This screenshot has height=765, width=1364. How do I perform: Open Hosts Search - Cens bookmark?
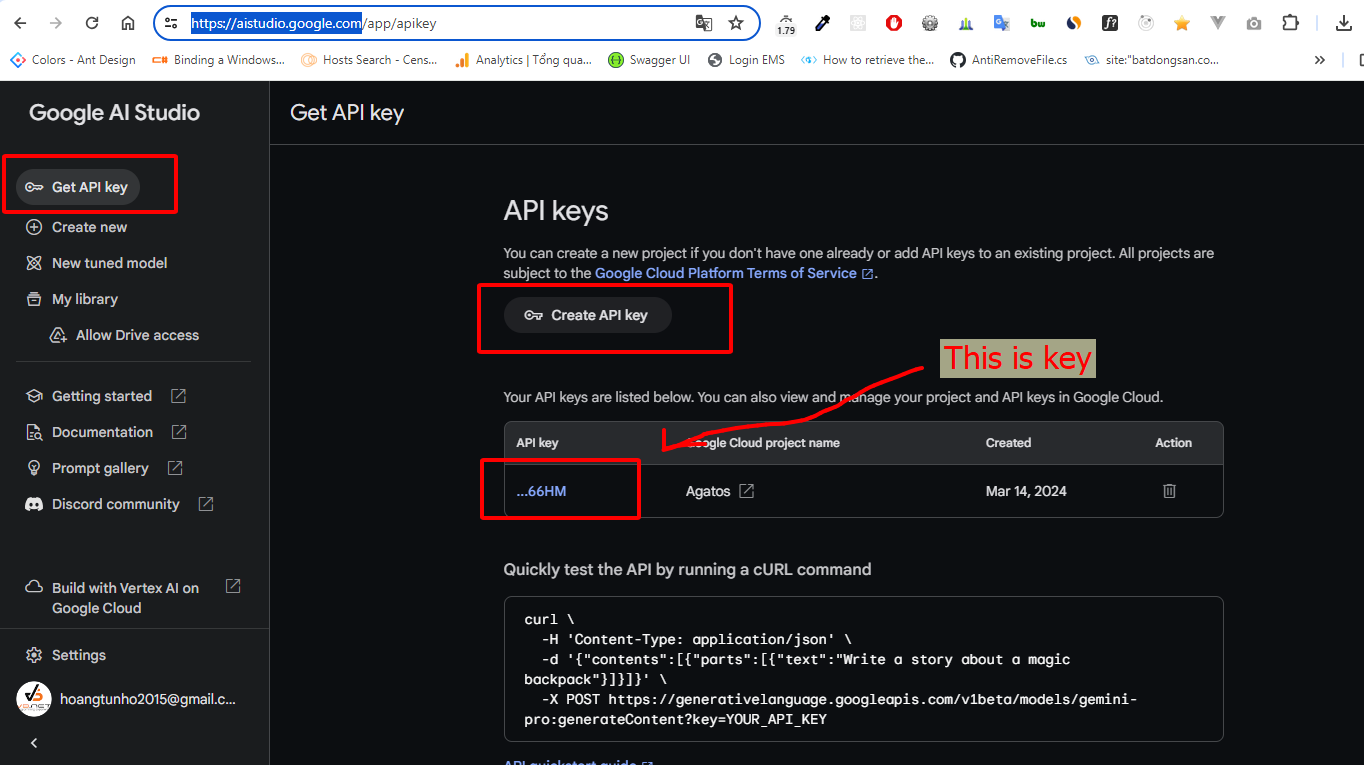[370, 60]
